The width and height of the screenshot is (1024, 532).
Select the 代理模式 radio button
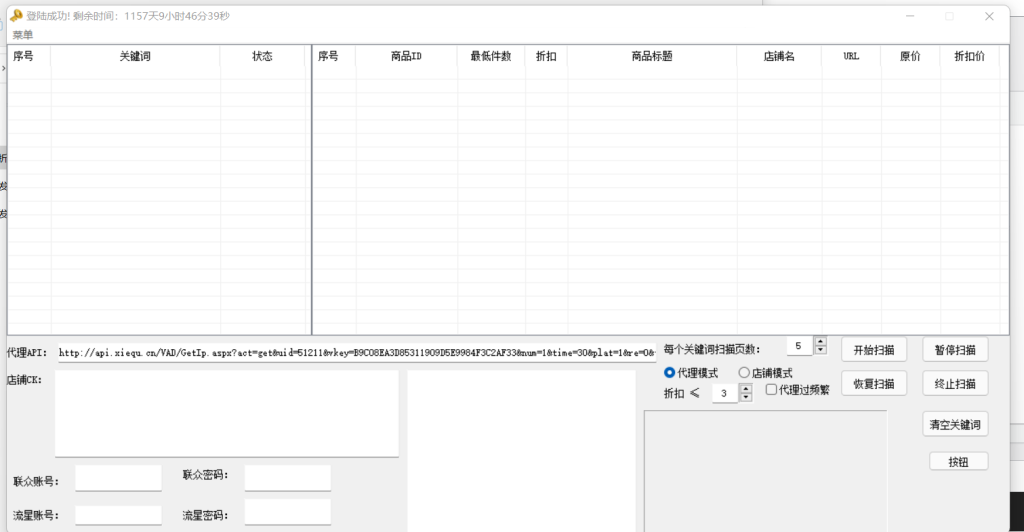670,373
